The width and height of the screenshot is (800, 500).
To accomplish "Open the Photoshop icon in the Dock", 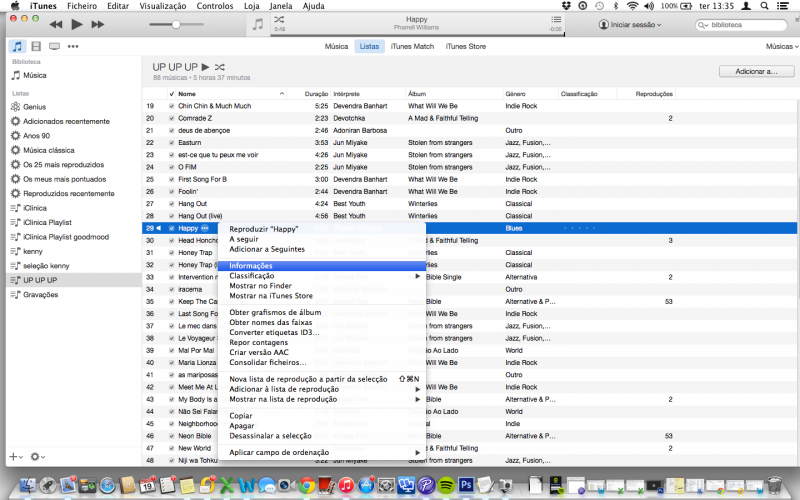I will 466,484.
